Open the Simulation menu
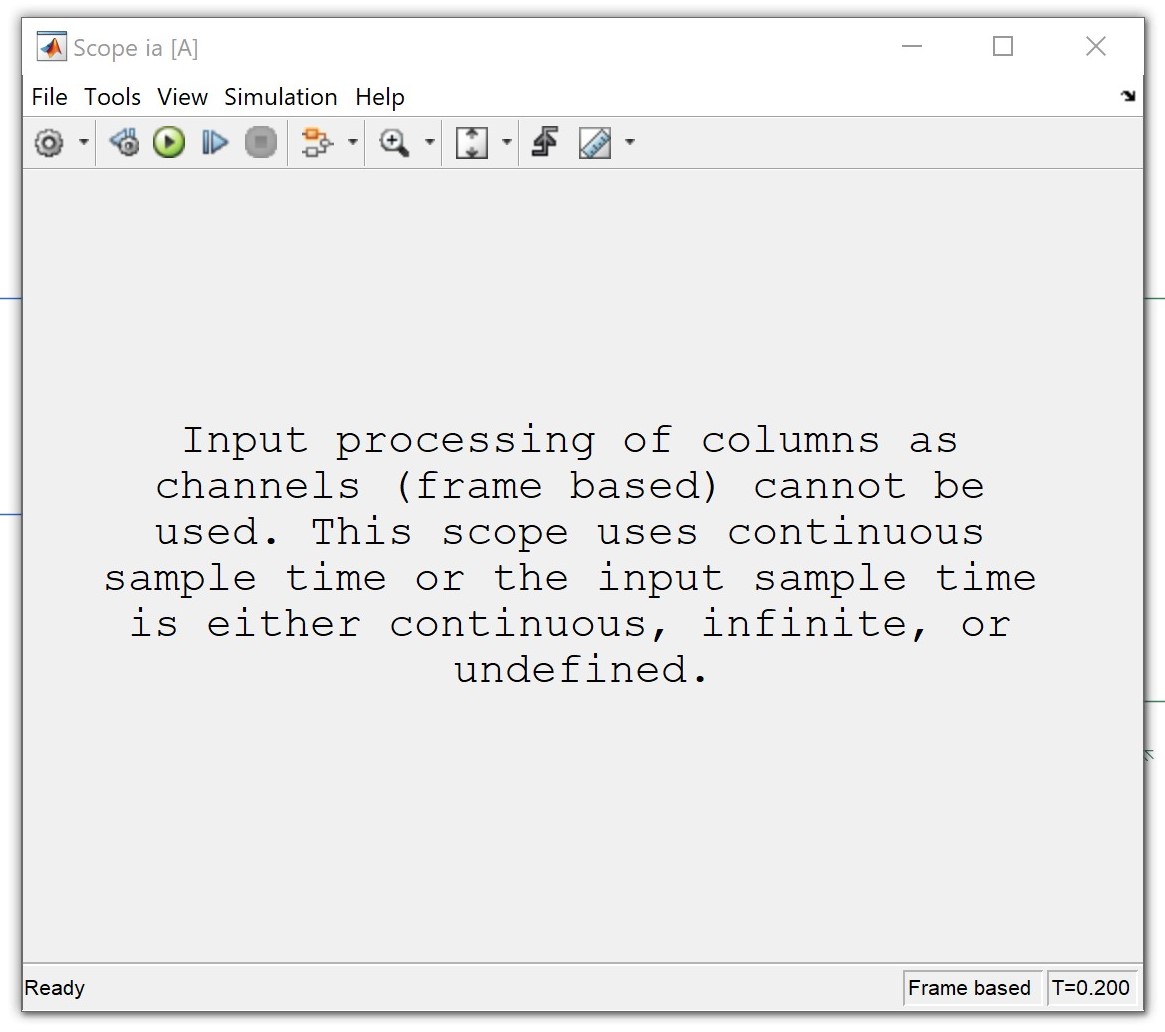 pyautogui.click(x=280, y=97)
